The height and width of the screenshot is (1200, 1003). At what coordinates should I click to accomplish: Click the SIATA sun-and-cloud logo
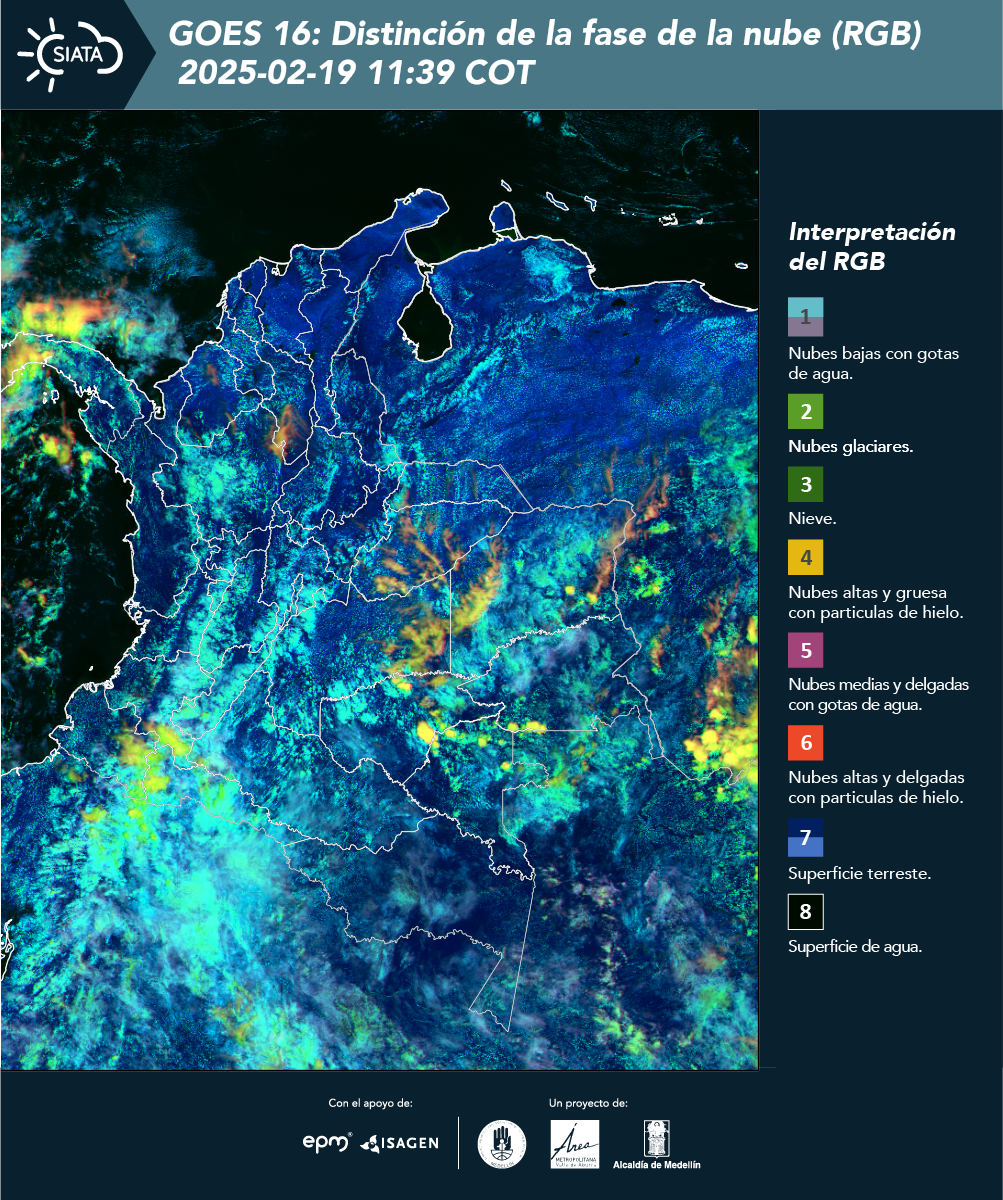click(69, 52)
